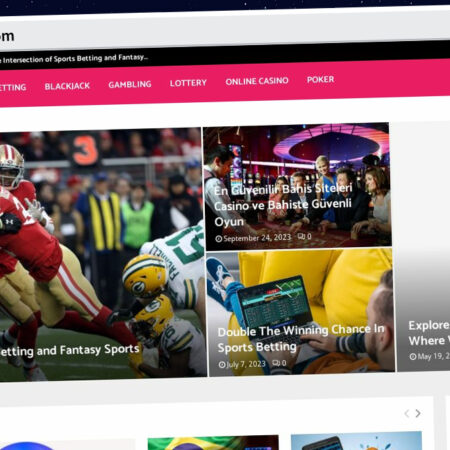Open the laptop on yellow sofa image
This screenshot has width=450, height=450.
tap(300, 312)
